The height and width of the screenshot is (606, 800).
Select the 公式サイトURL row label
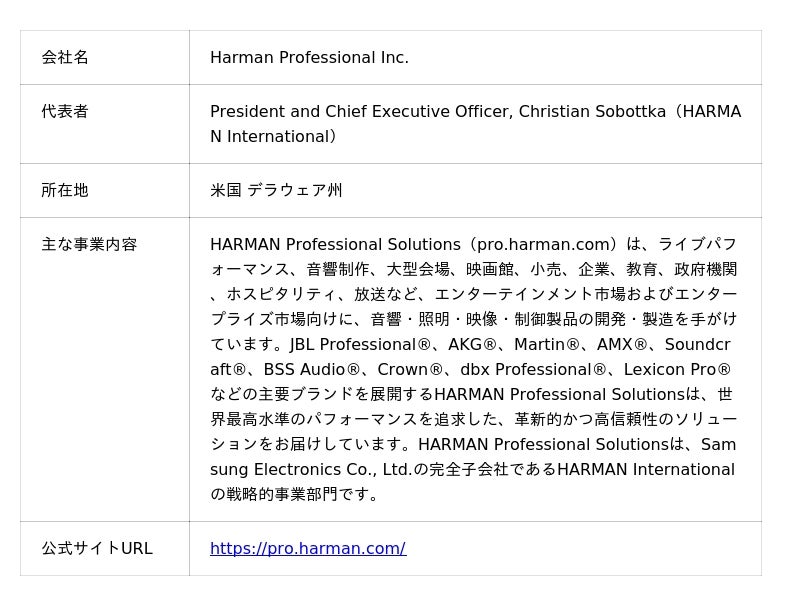coord(97,548)
